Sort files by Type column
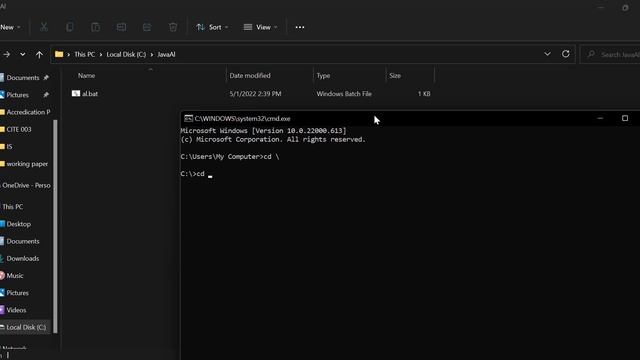Image resolution: width=640 pixels, height=360 pixels. coord(323,76)
